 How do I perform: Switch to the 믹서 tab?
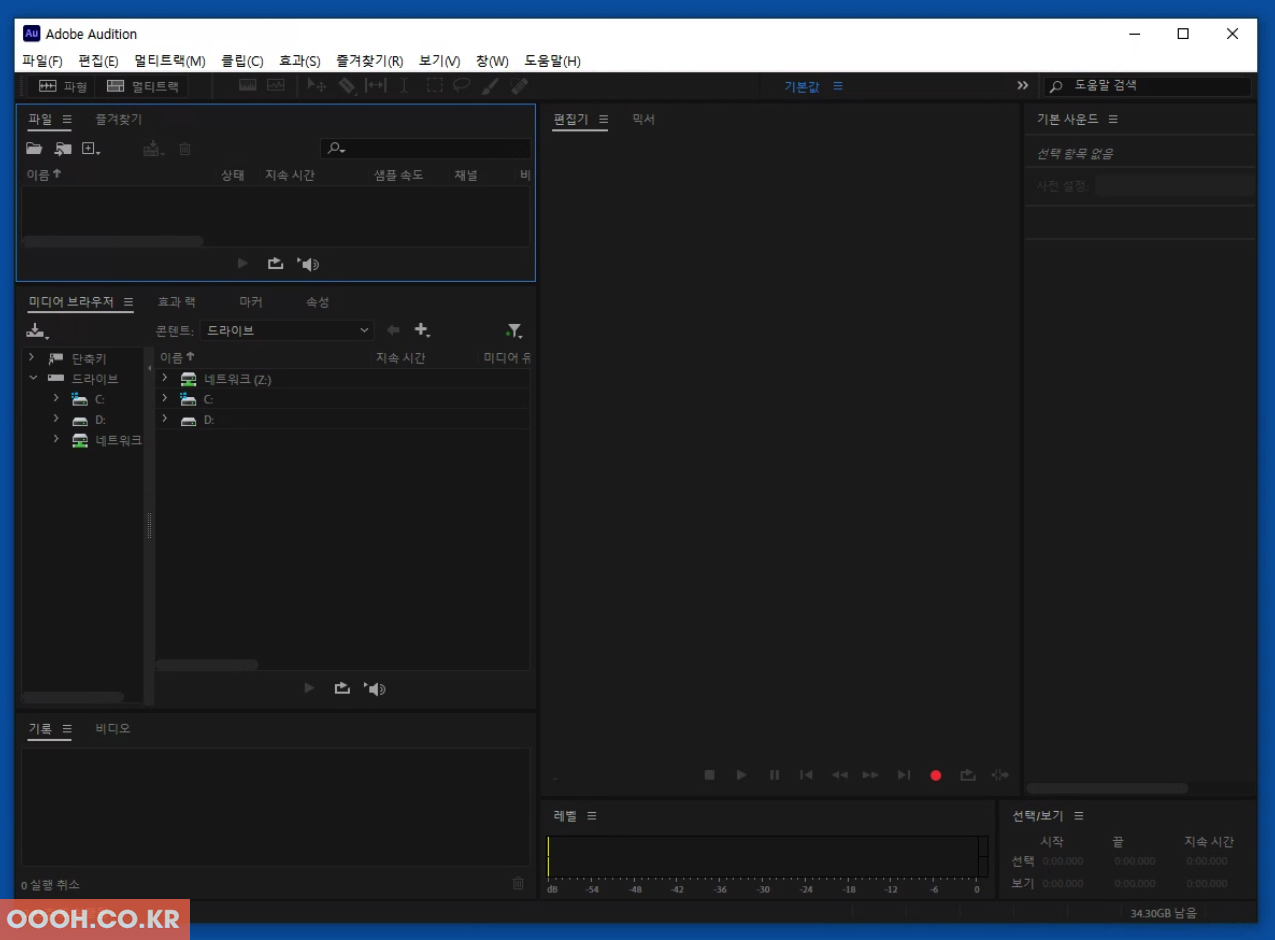(643, 119)
